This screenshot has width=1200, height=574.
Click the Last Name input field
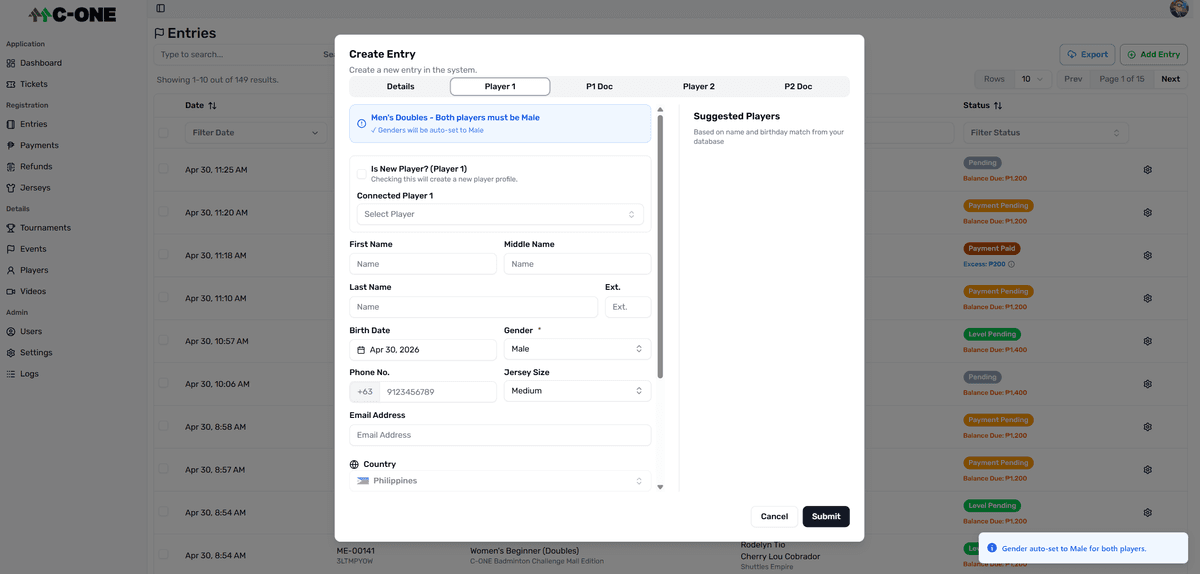point(473,307)
